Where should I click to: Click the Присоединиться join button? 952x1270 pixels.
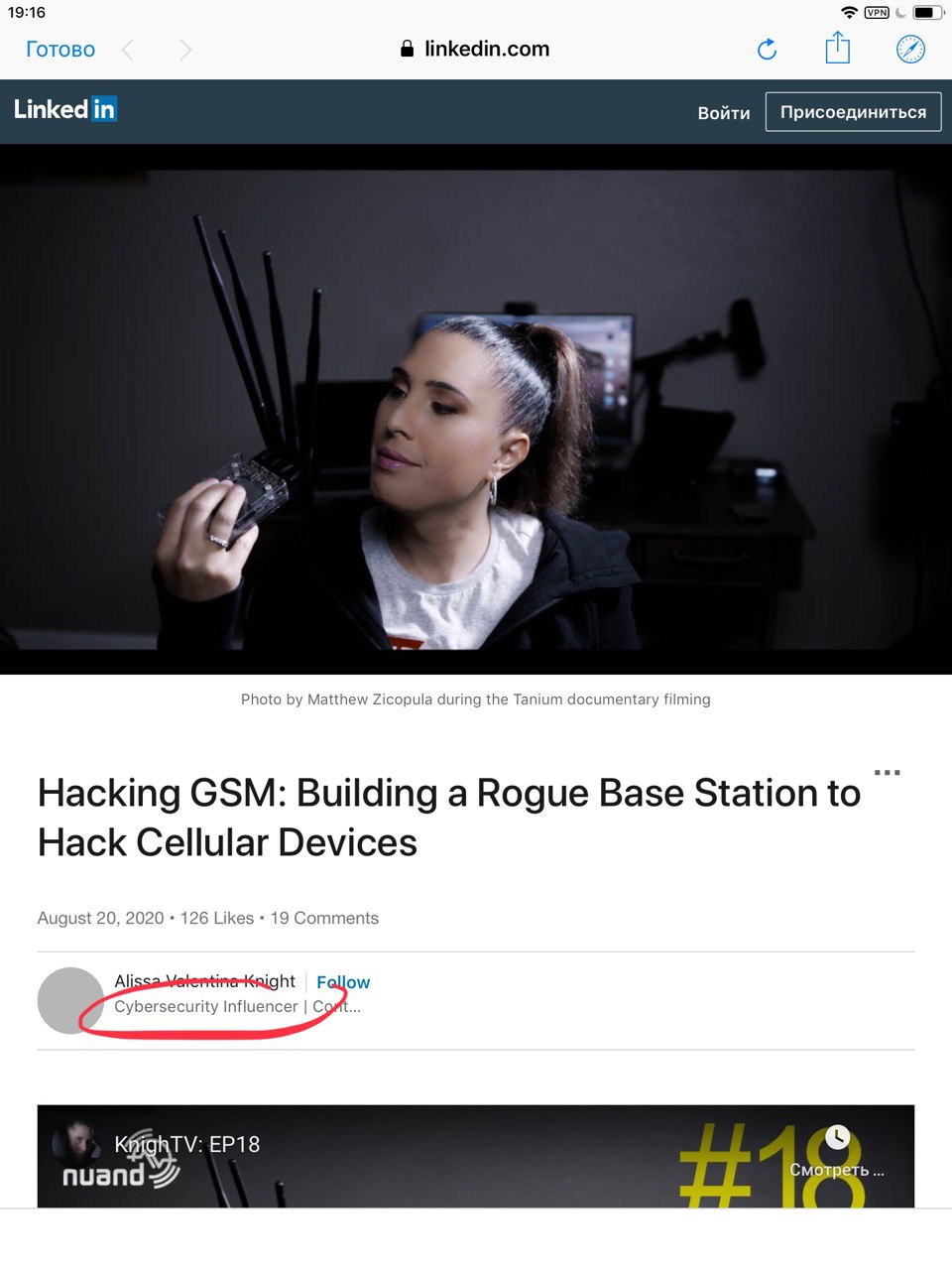point(853,112)
